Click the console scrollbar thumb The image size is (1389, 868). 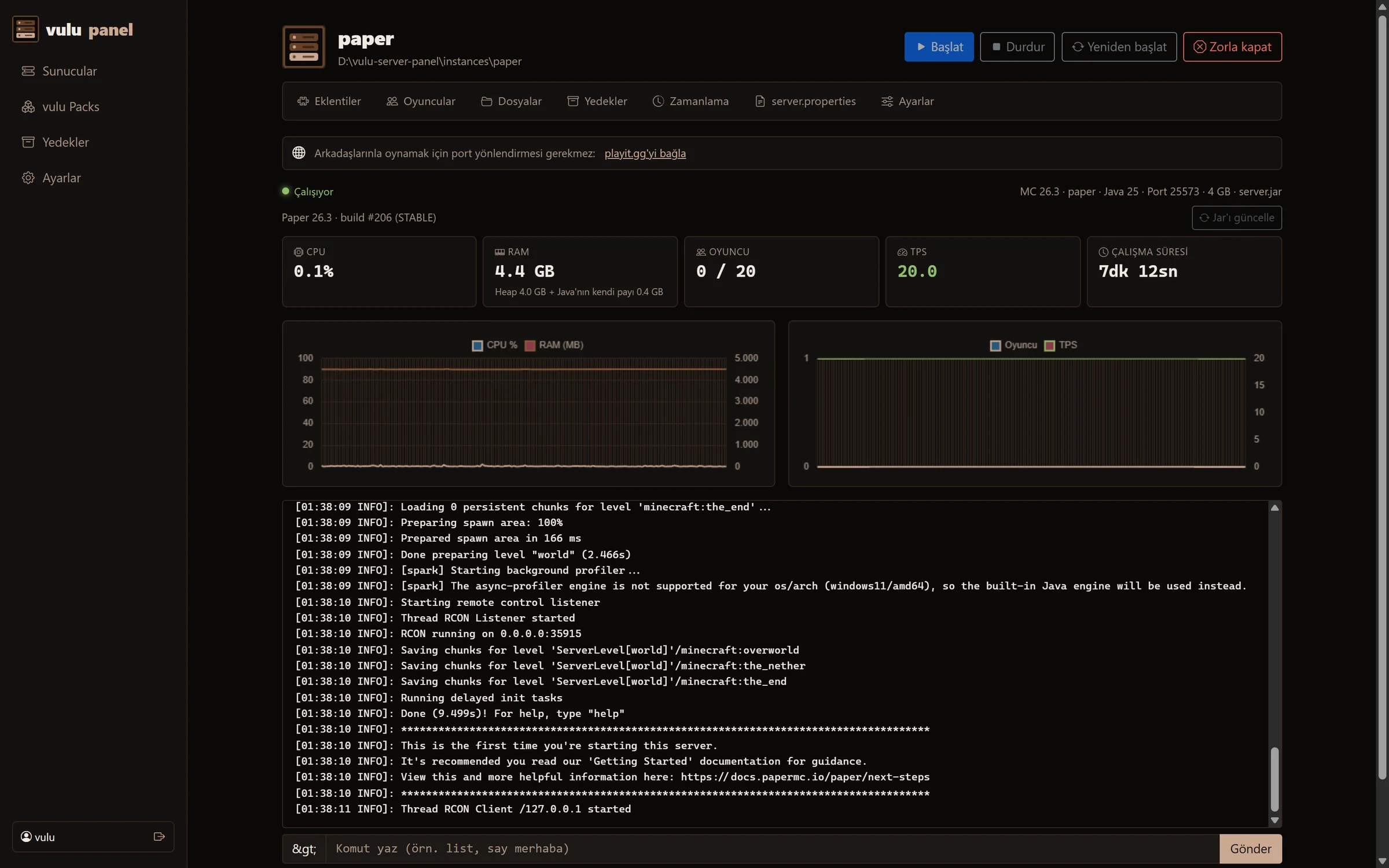click(x=1274, y=779)
